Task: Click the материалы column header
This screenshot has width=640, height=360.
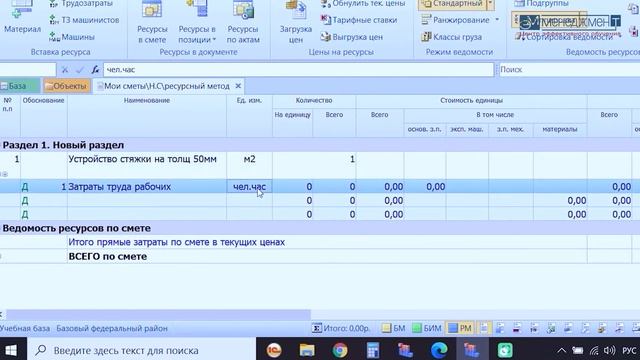Action: (560, 129)
